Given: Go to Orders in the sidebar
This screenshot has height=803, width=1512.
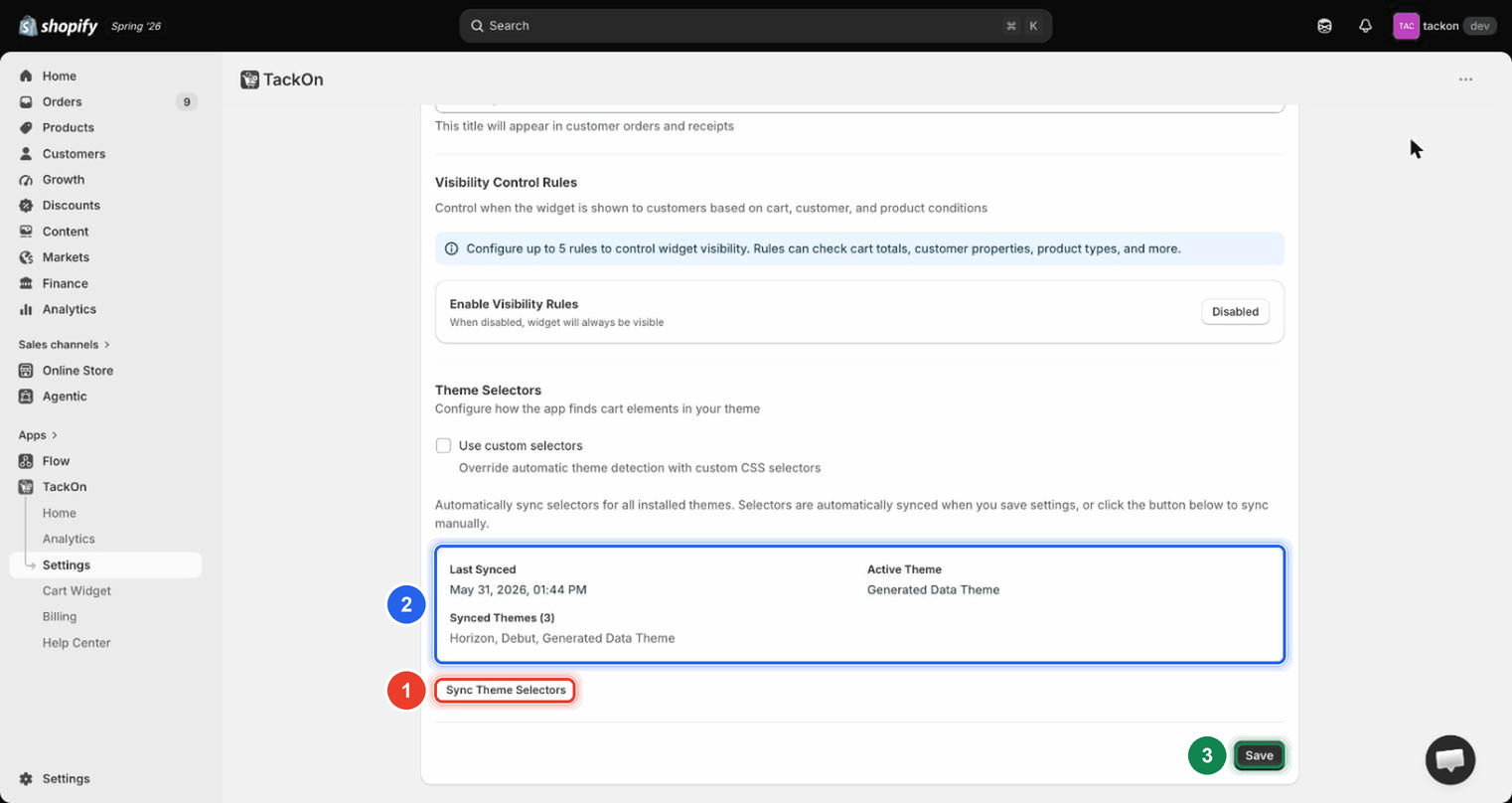Looking at the screenshot, I should click(62, 101).
